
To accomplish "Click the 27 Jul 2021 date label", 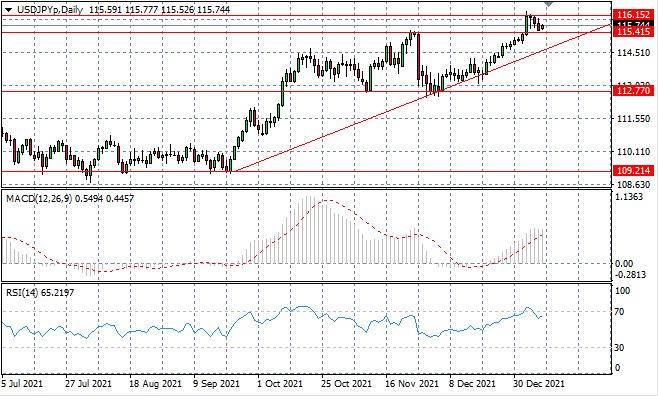I will 88,384.
